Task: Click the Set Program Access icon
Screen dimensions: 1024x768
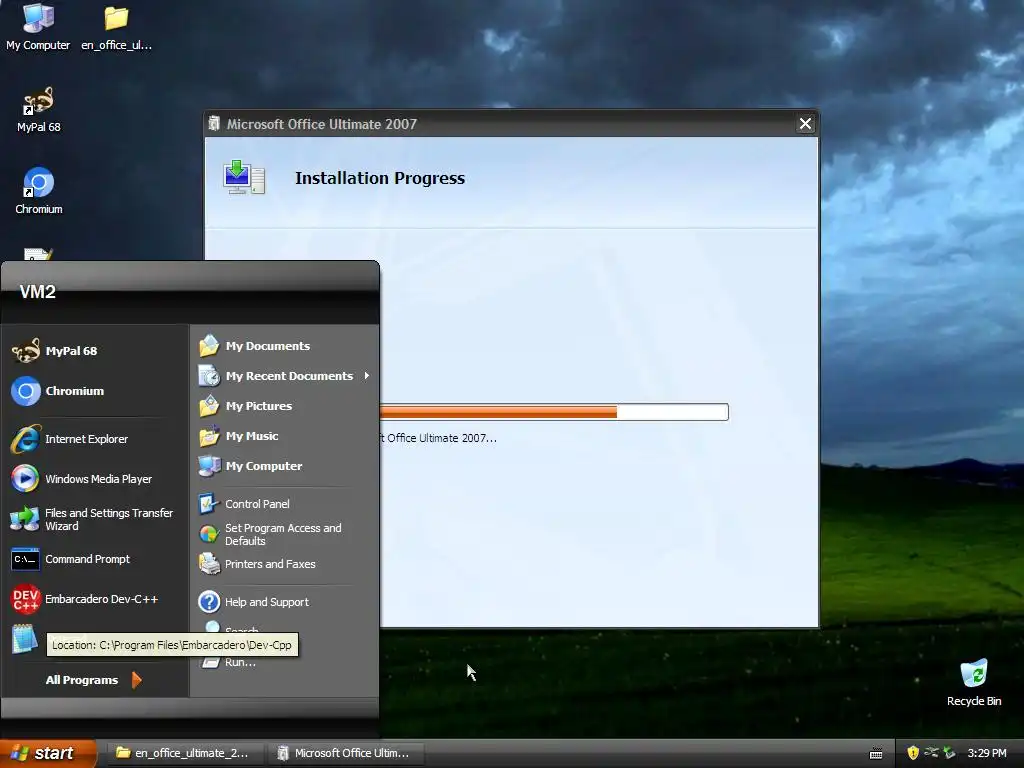Action: [x=209, y=534]
